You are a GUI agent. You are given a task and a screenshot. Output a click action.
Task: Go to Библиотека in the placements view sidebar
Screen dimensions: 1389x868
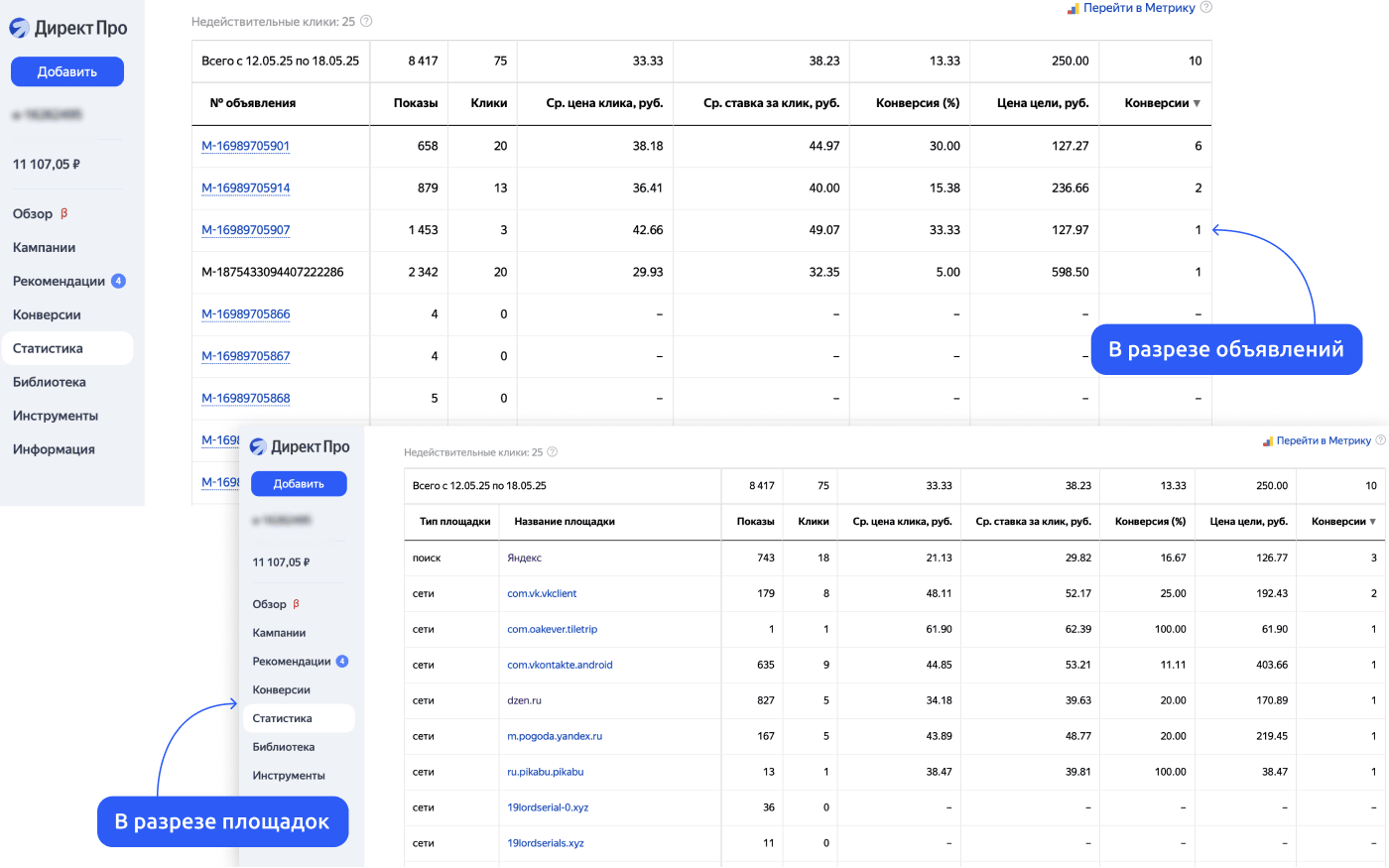283,747
